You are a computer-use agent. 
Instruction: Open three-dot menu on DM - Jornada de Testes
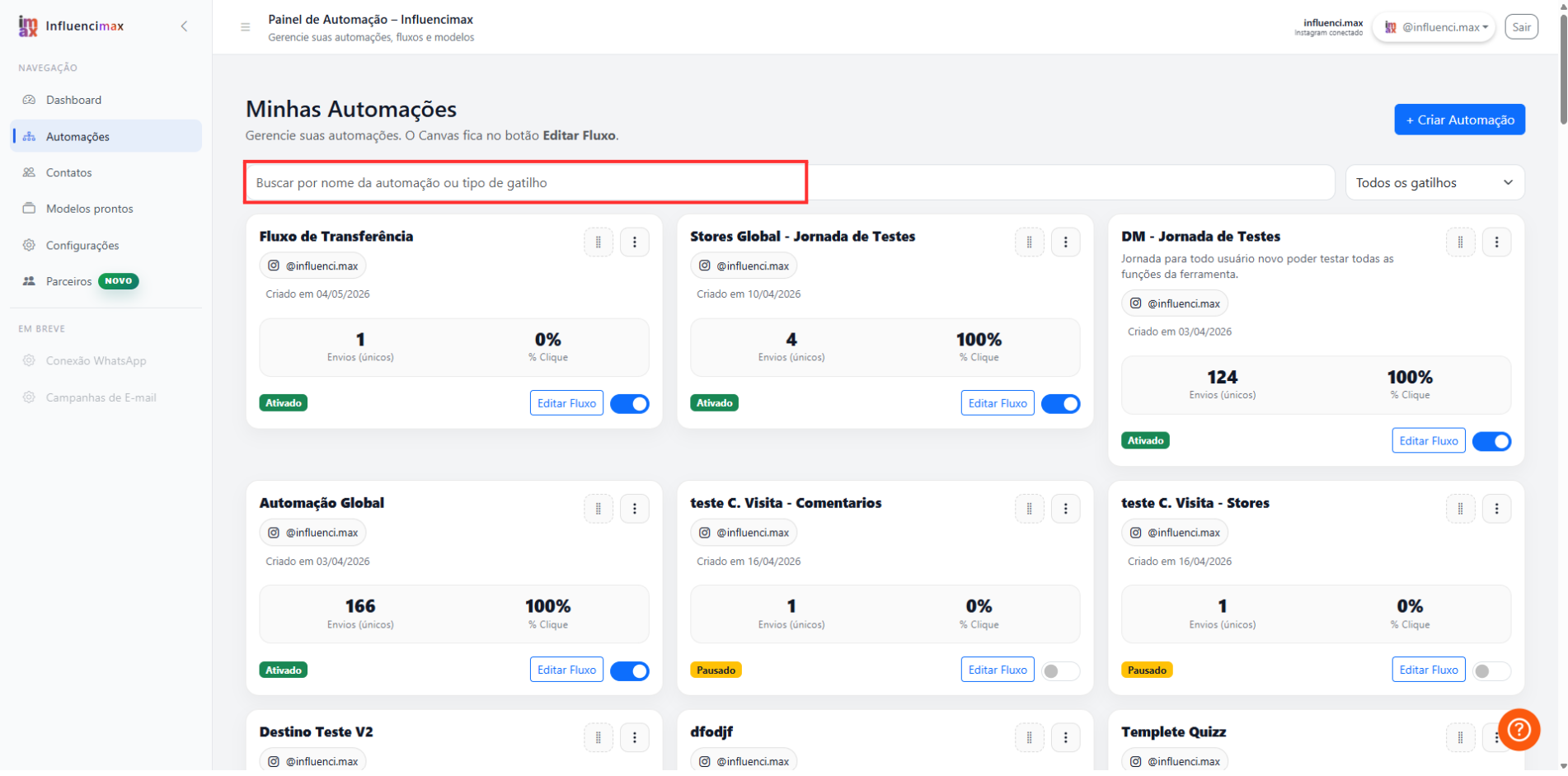tap(1497, 242)
